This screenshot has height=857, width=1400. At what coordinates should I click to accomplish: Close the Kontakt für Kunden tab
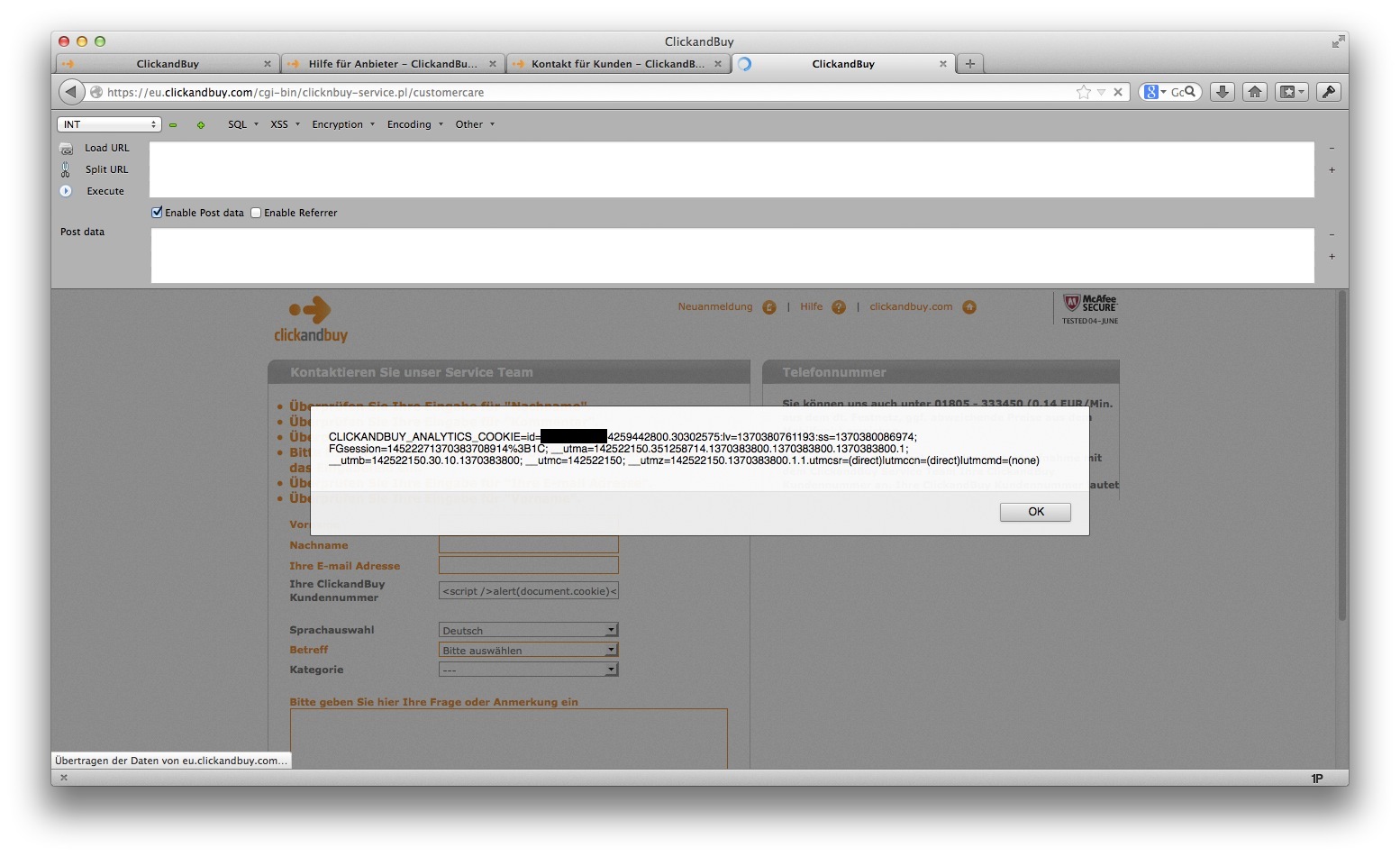click(718, 64)
